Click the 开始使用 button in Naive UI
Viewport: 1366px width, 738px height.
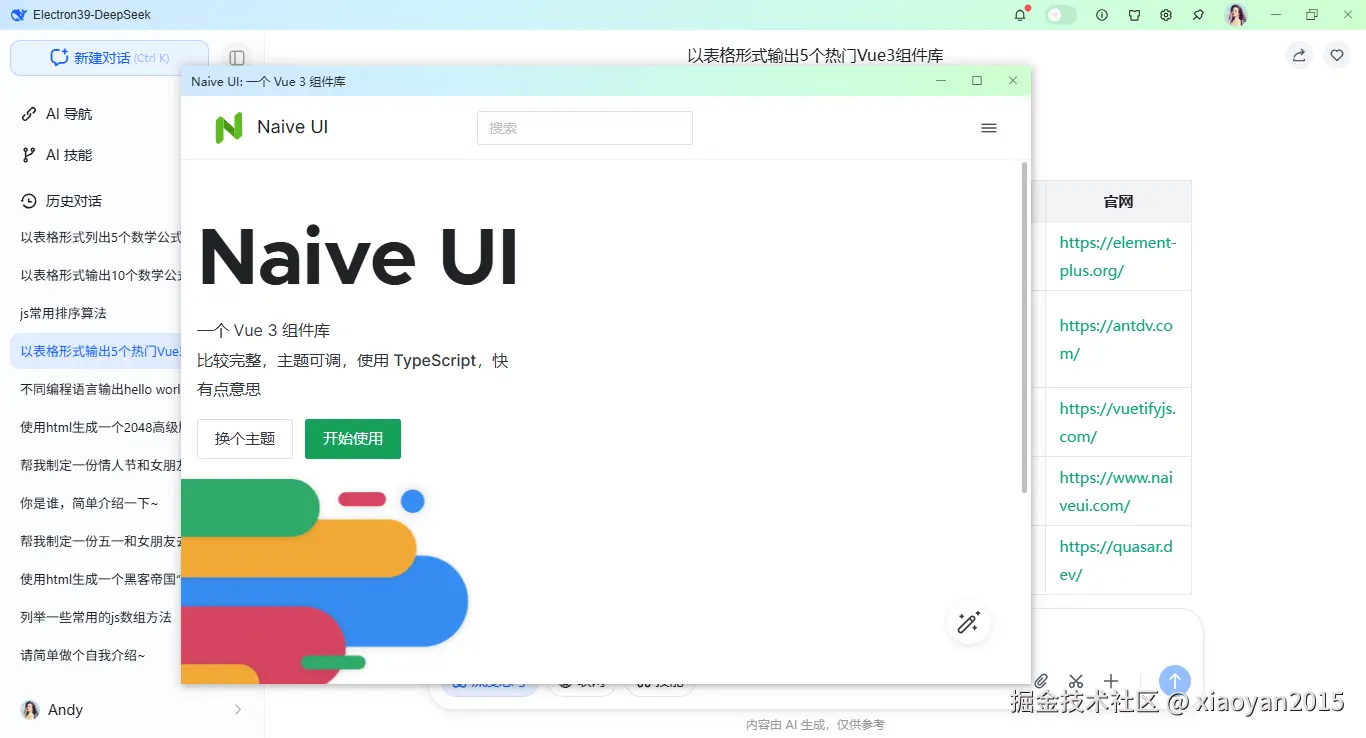pos(352,439)
